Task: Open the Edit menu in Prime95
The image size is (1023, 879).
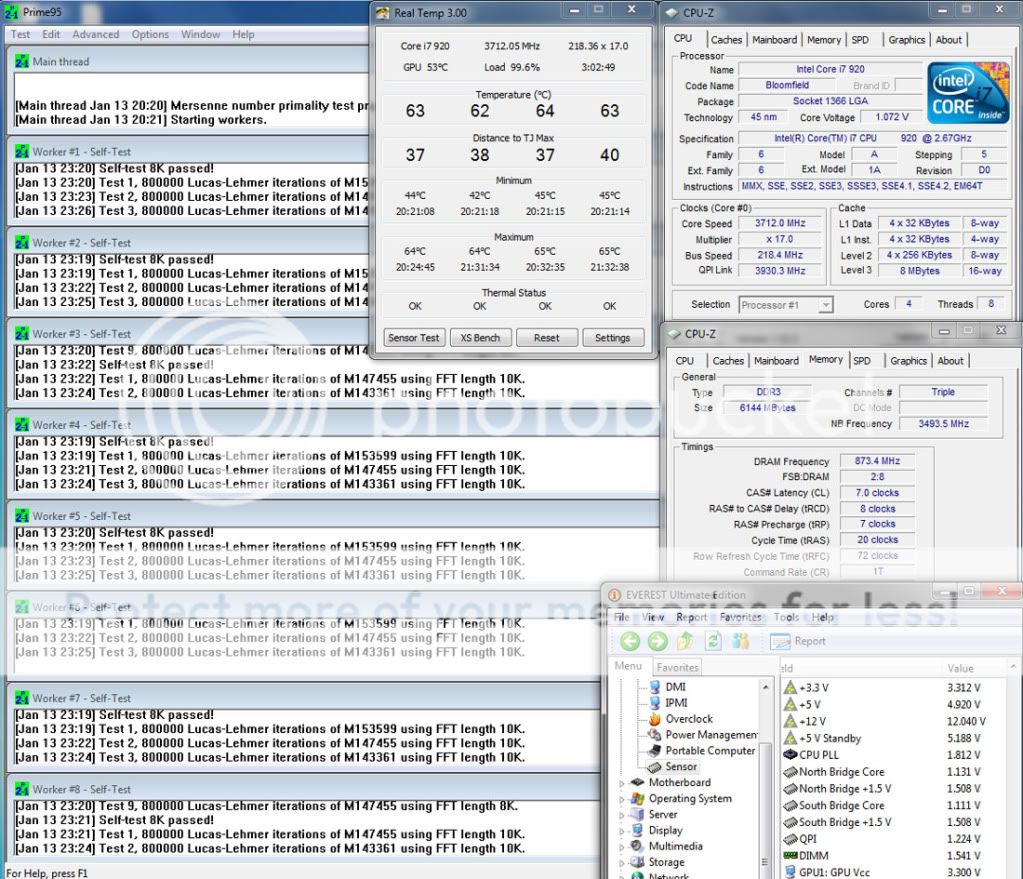Action: [x=51, y=34]
